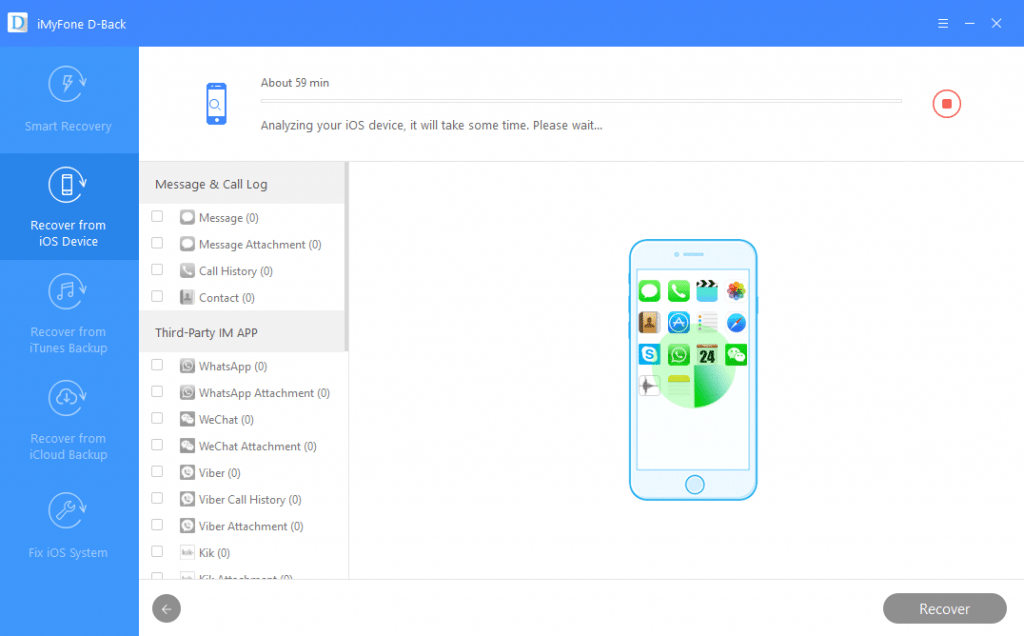Check the WhatsApp Attachment (0) checkbox
The height and width of the screenshot is (636, 1024).
tap(157, 392)
